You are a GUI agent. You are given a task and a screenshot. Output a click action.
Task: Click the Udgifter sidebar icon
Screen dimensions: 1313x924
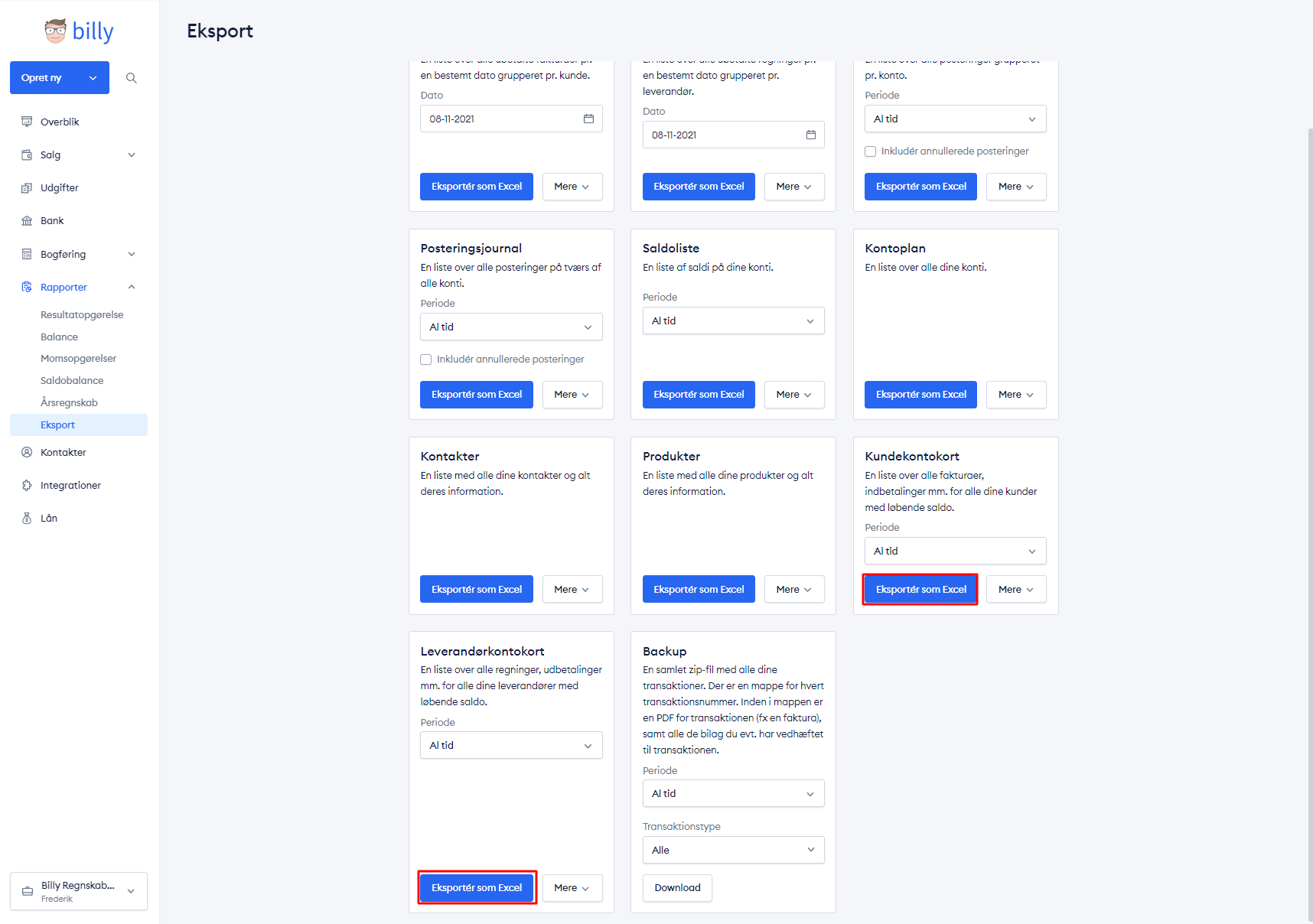pos(27,187)
